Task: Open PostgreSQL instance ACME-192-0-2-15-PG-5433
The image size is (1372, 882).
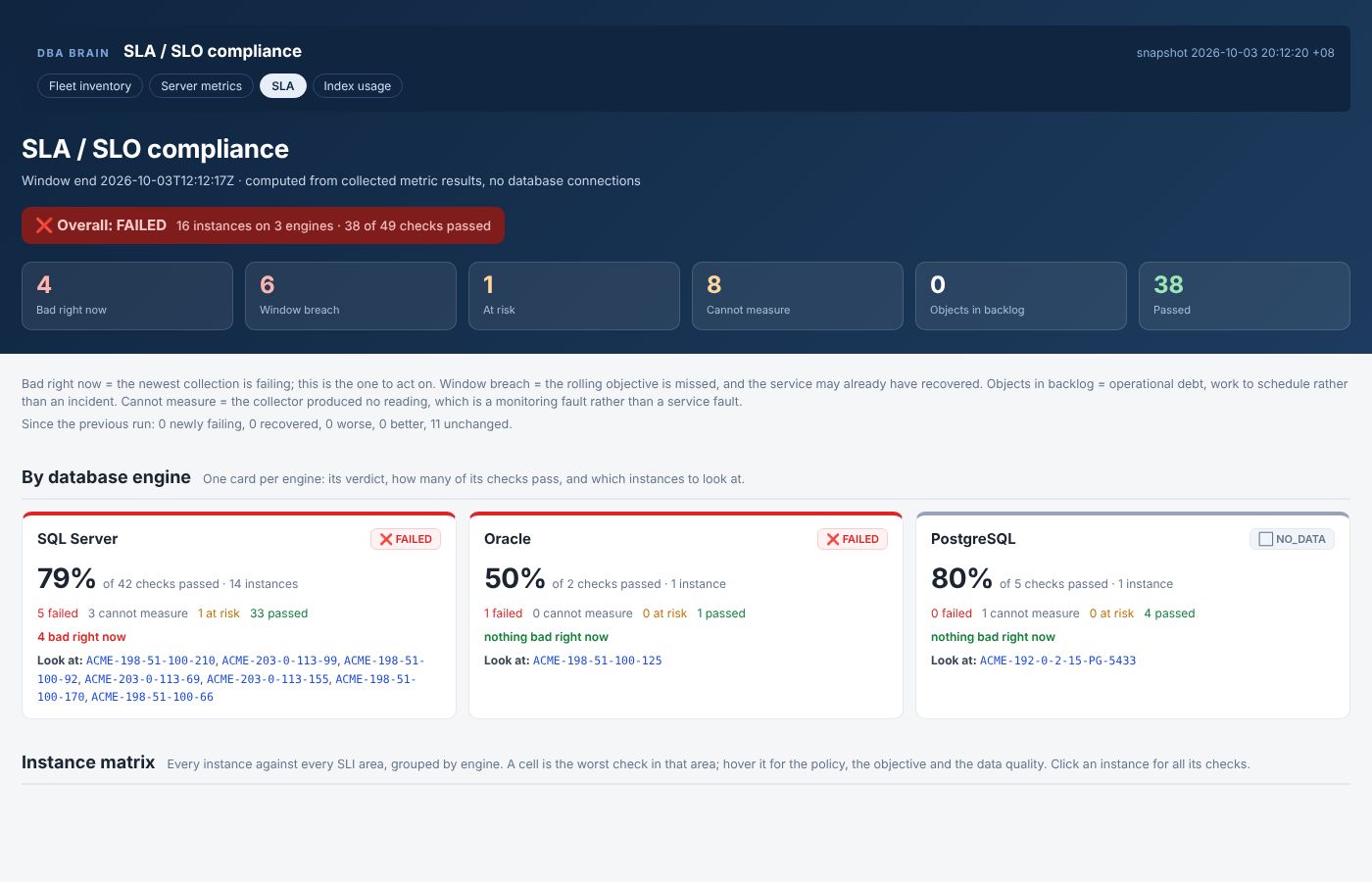Action: coord(1058,661)
